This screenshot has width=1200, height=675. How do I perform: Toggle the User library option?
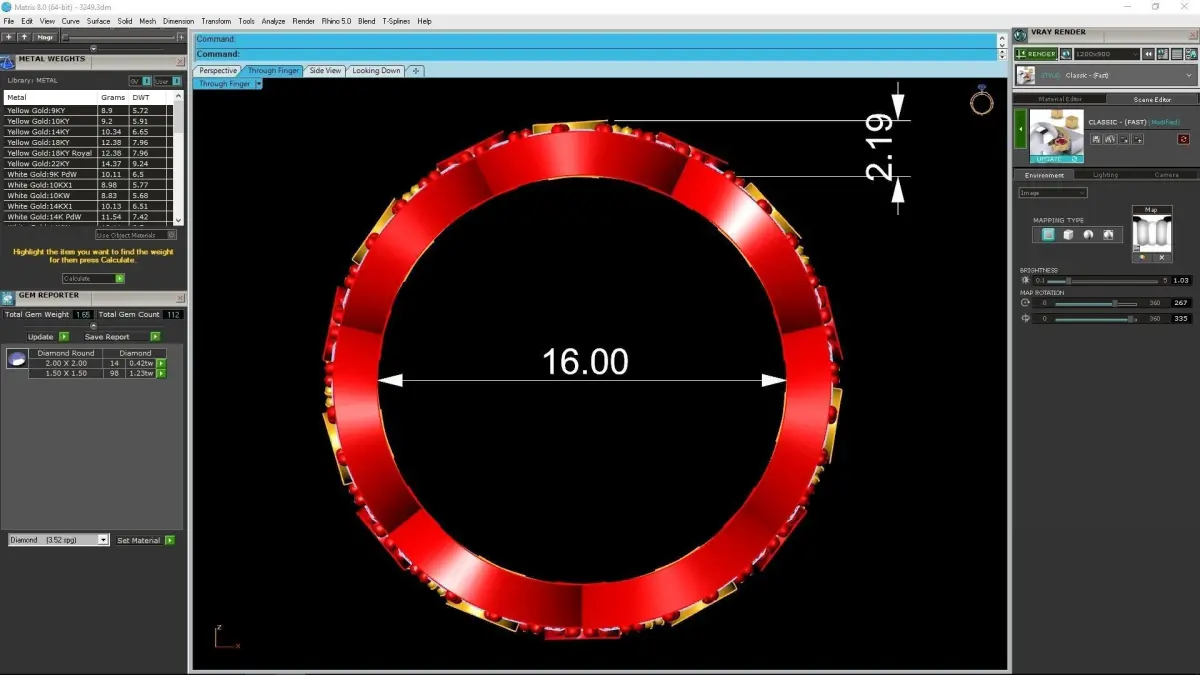(x=166, y=81)
